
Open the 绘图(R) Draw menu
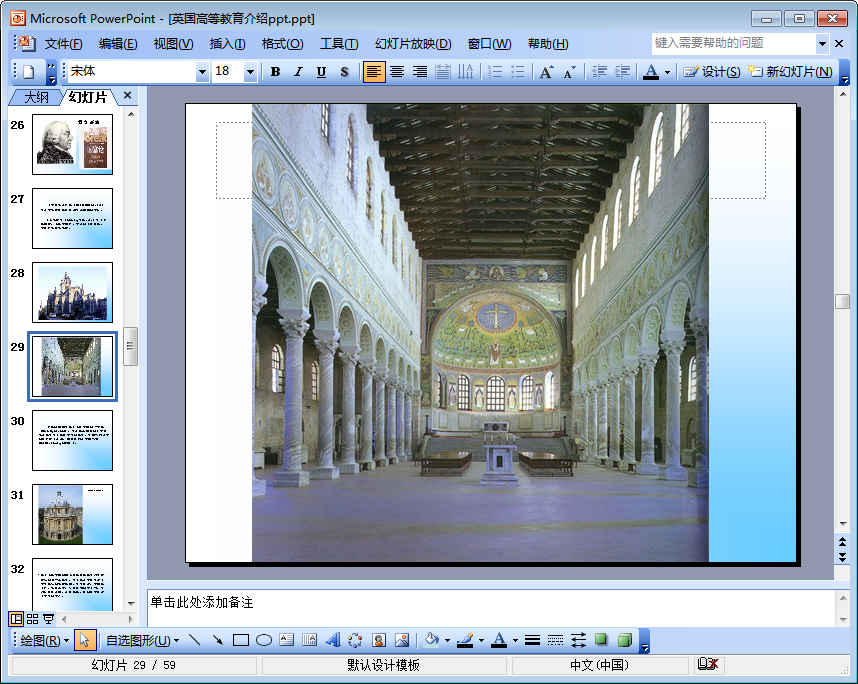coord(44,640)
